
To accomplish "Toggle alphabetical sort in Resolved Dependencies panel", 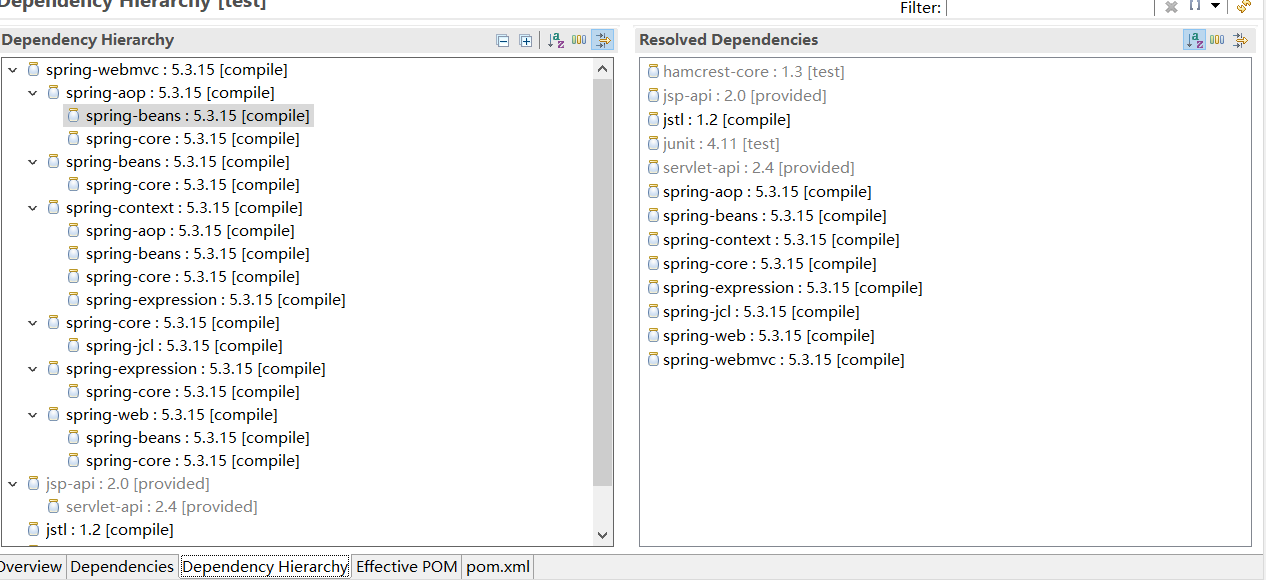I will click(1194, 40).
